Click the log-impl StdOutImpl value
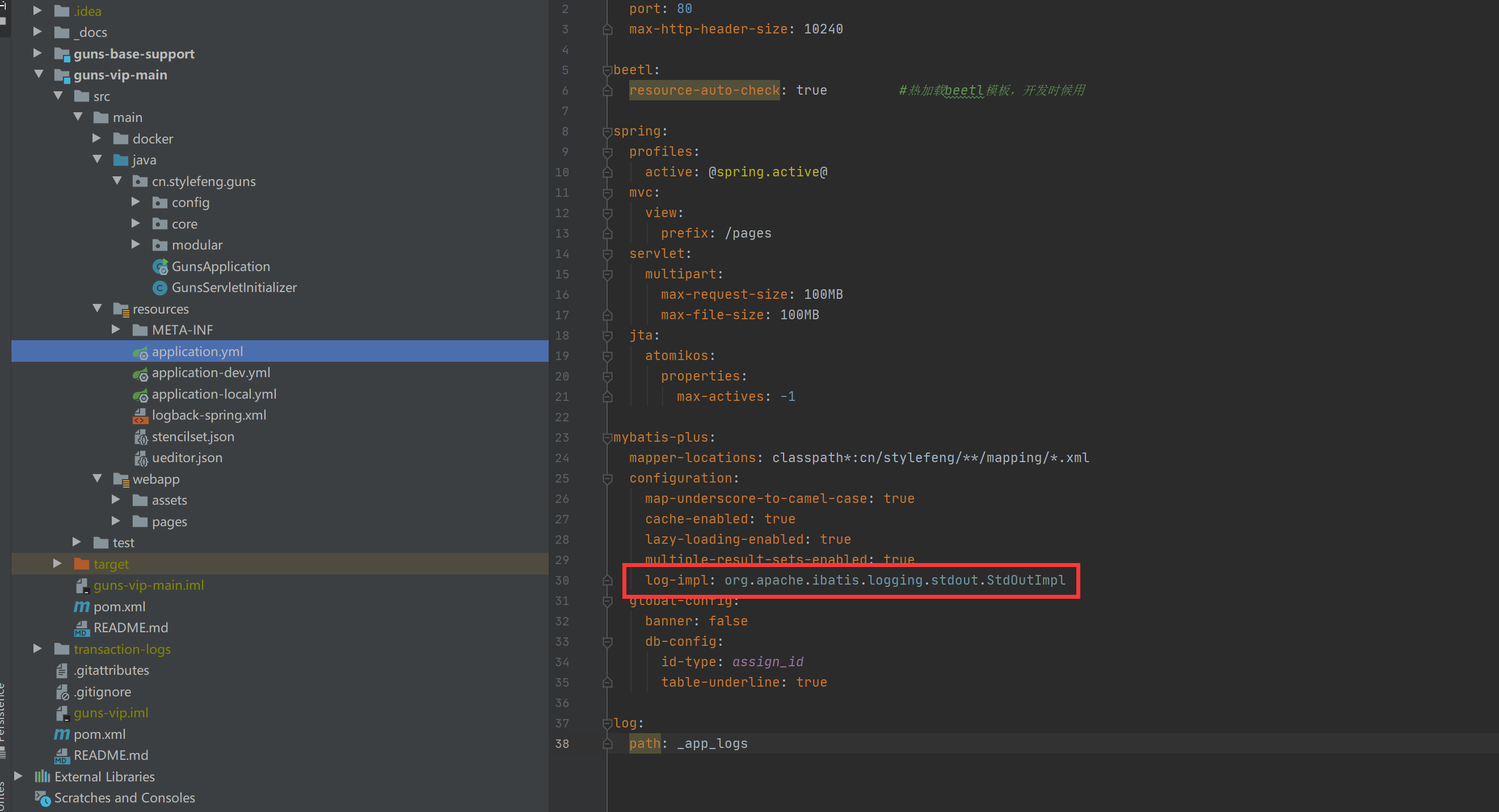Image resolution: width=1499 pixels, height=812 pixels. 894,581
